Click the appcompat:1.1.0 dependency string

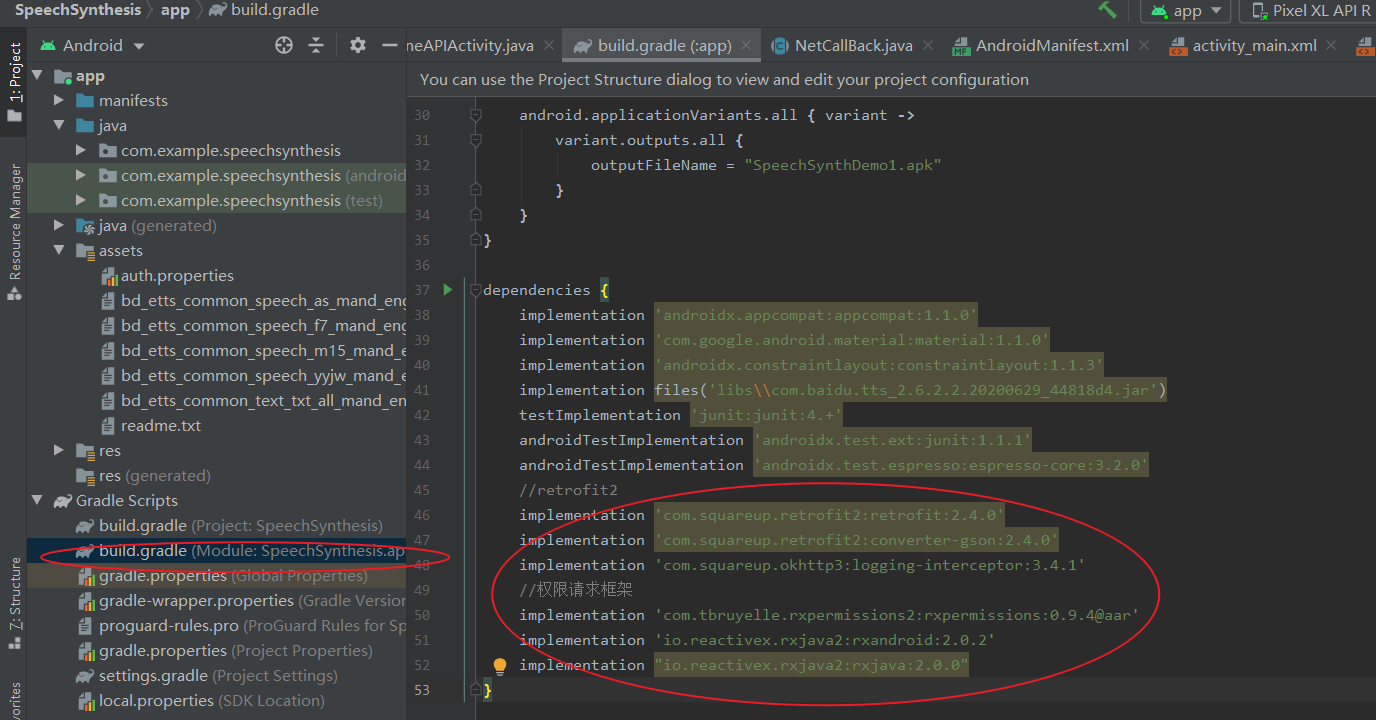click(x=816, y=315)
